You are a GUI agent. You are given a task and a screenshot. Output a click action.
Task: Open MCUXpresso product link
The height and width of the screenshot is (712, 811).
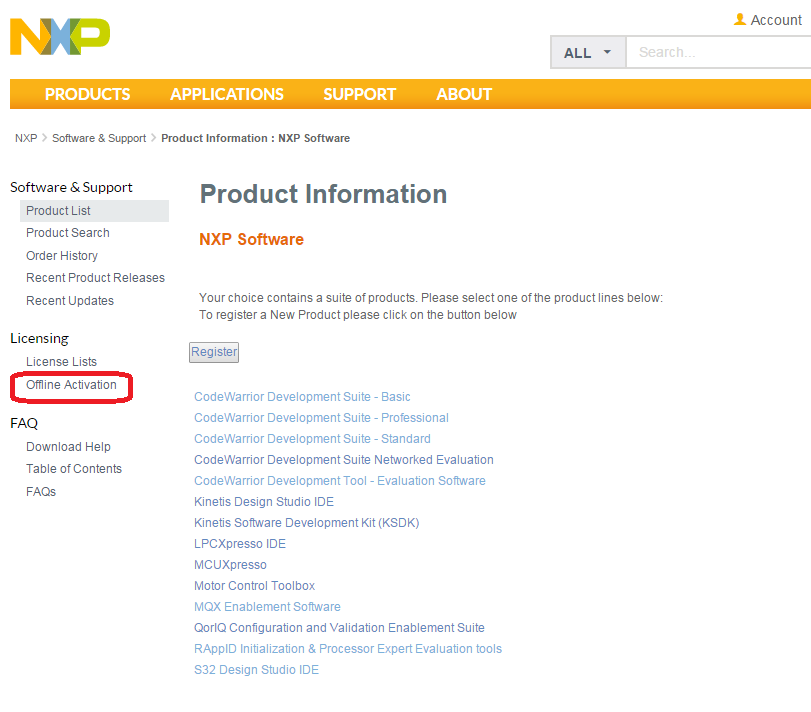pyautogui.click(x=230, y=565)
